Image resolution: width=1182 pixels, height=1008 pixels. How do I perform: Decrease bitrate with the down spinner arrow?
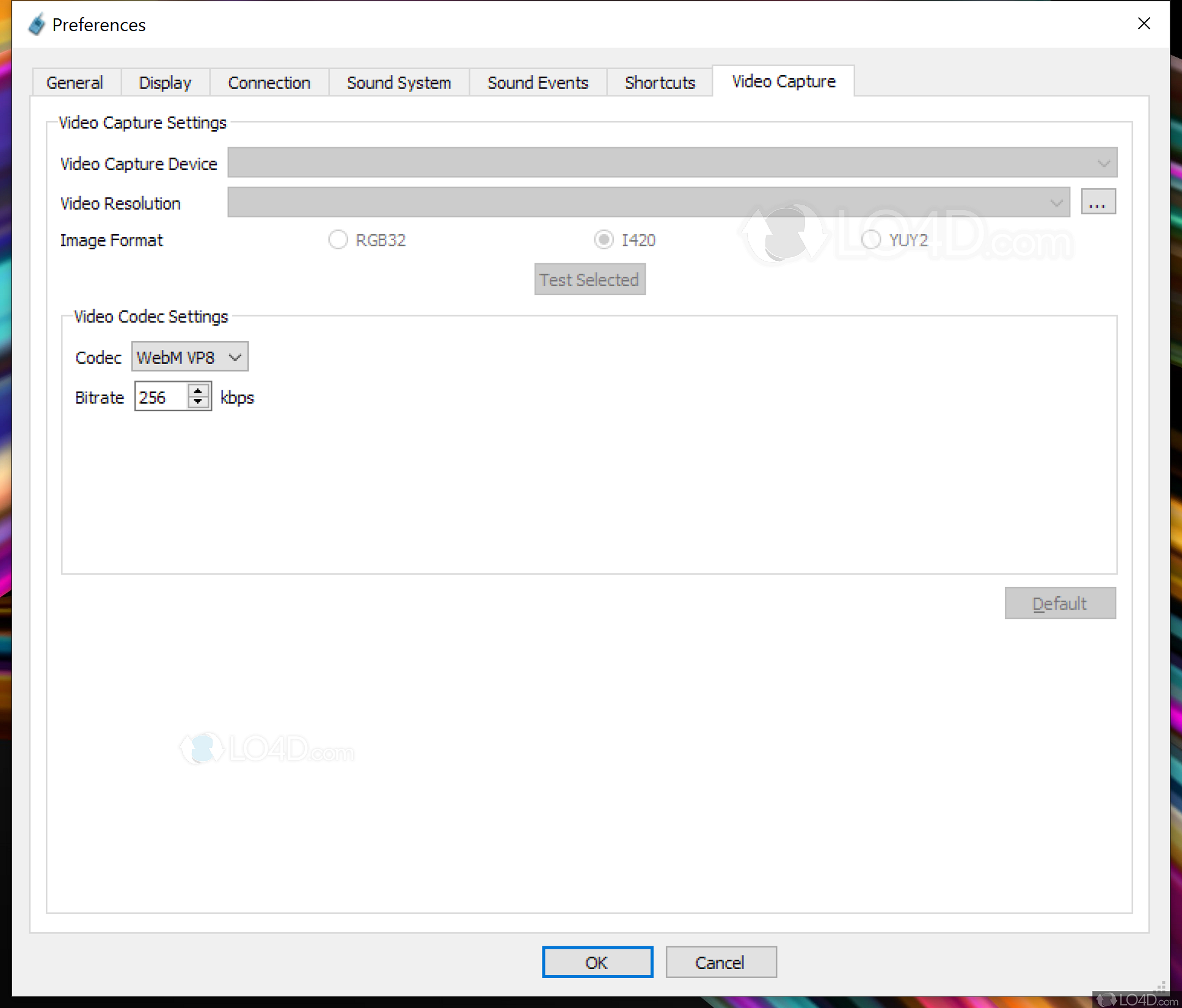[x=198, y=403]
